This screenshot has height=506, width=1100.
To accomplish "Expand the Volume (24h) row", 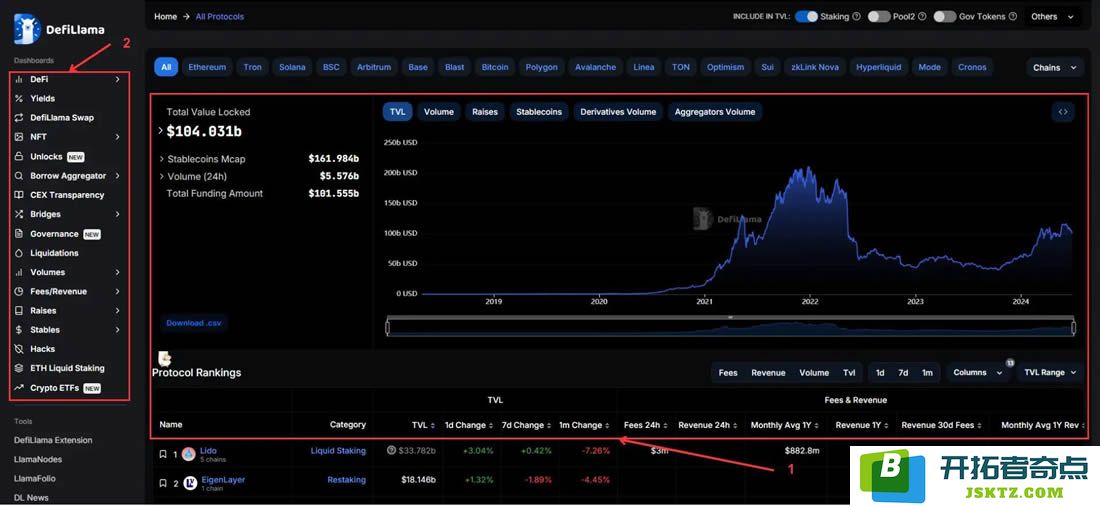I will tap(161, 177).
